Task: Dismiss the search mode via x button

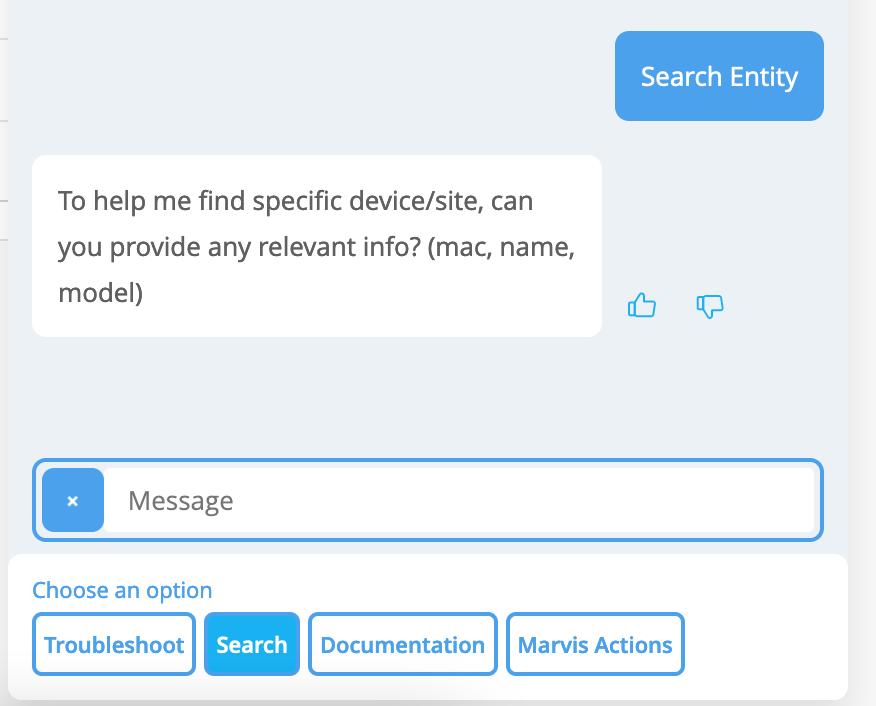Action: tap(73, 500)
